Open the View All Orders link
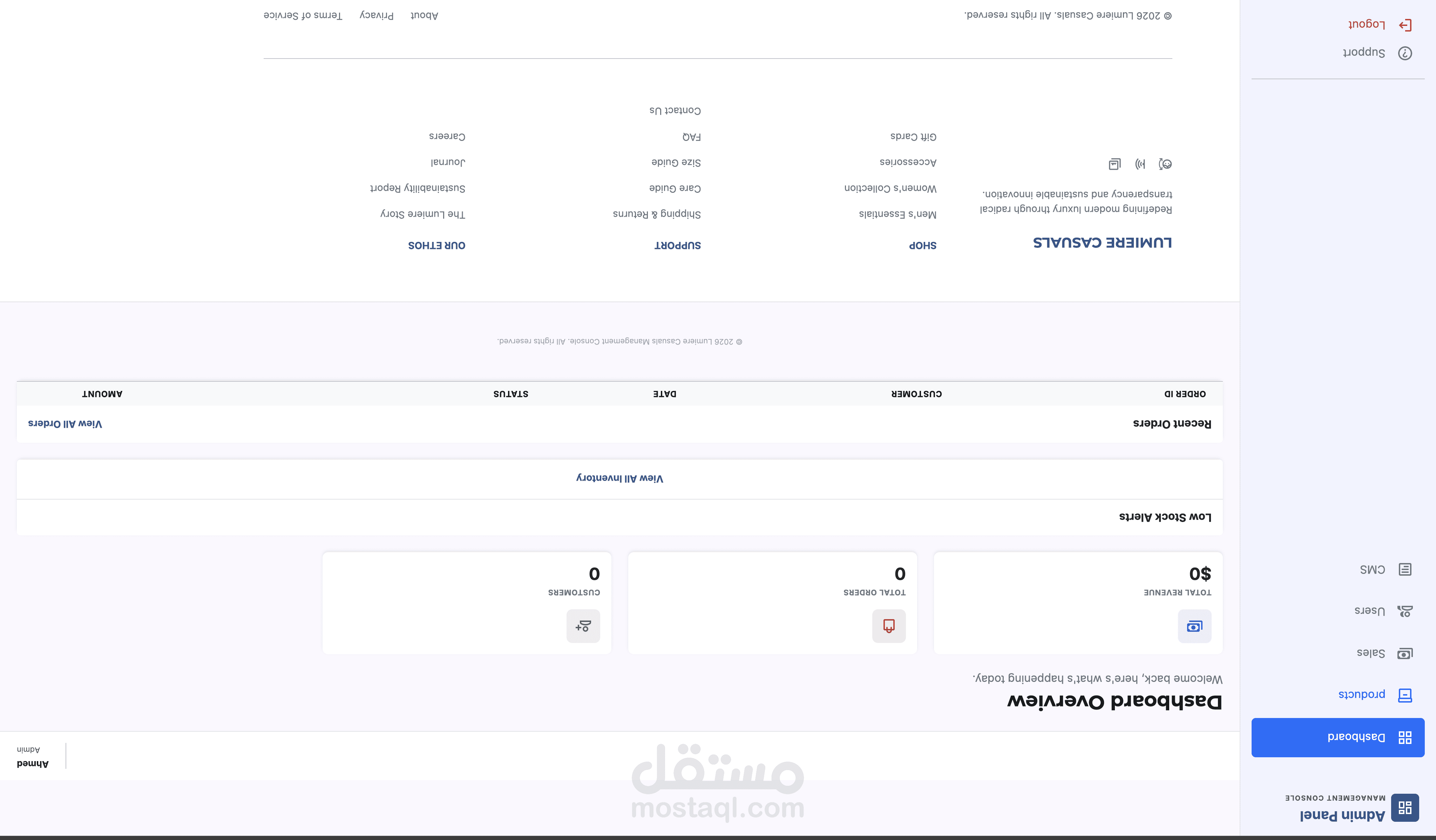The height and width of the screenshot is (840, 1436). tap(65, 424)
